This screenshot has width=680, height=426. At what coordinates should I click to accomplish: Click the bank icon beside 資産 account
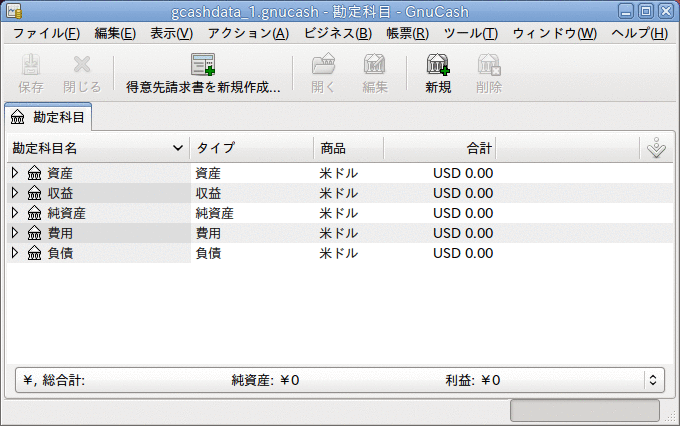click(34, 173)
